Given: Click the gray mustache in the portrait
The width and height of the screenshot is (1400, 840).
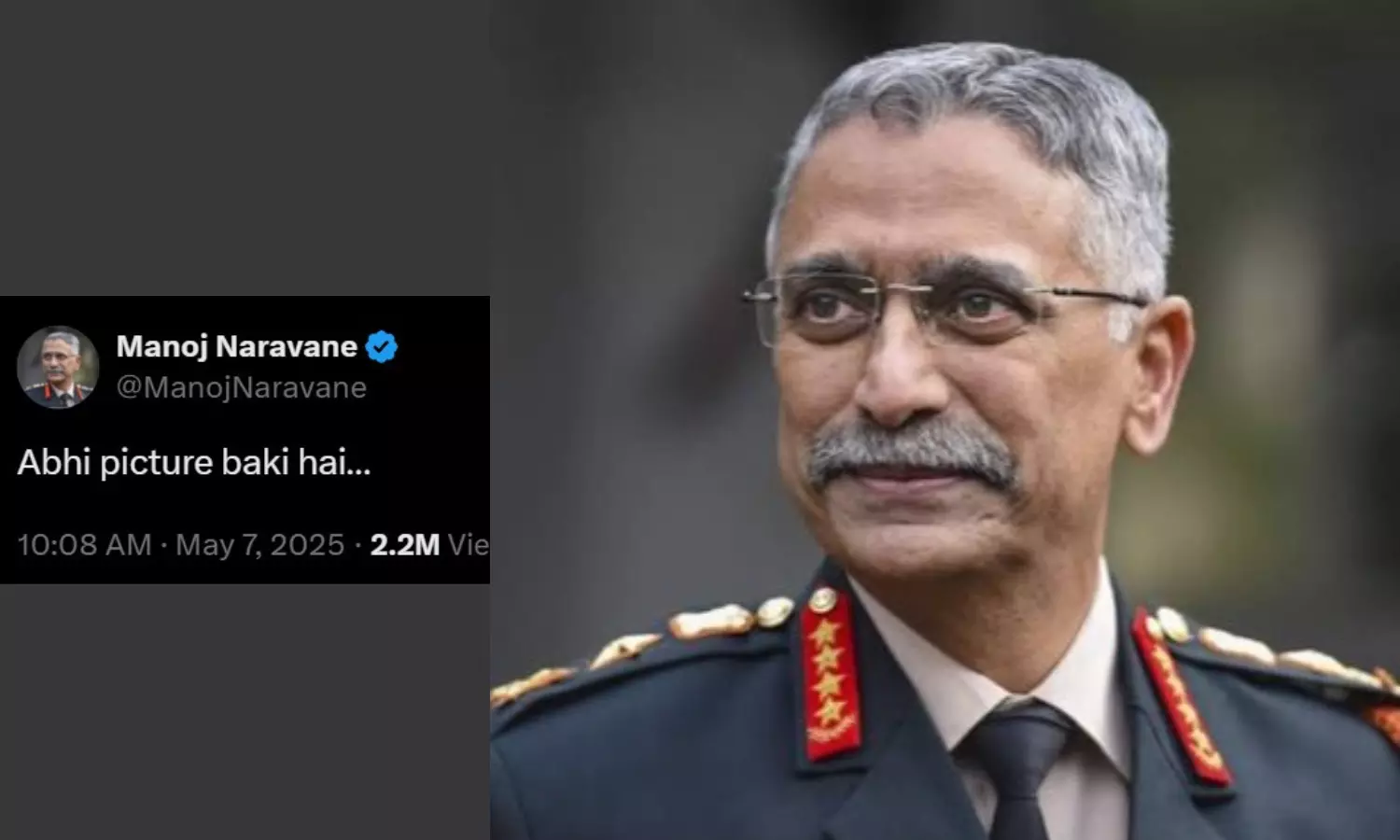Looking at the screenshot, I should [913, 455].
